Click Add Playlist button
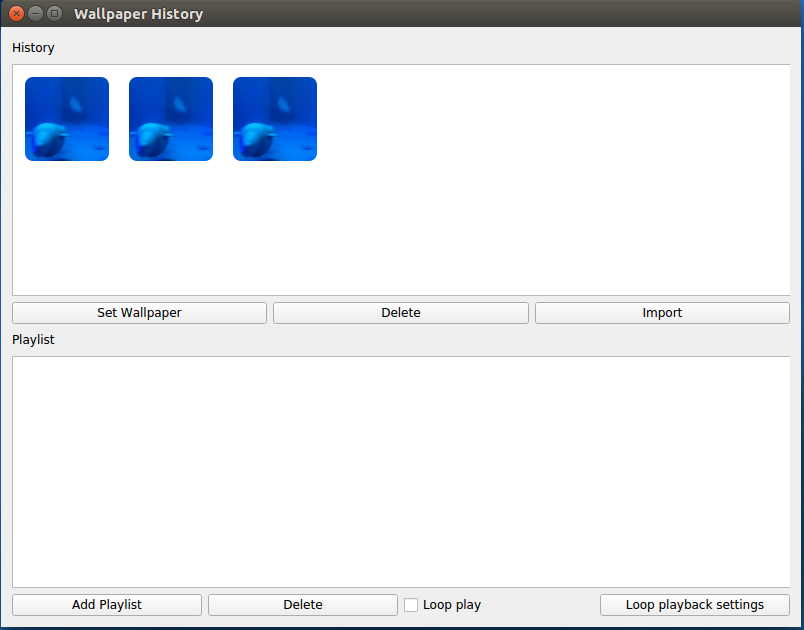Image resolution: width=804 pixels, height=630 pixels. tap(107, 605)
